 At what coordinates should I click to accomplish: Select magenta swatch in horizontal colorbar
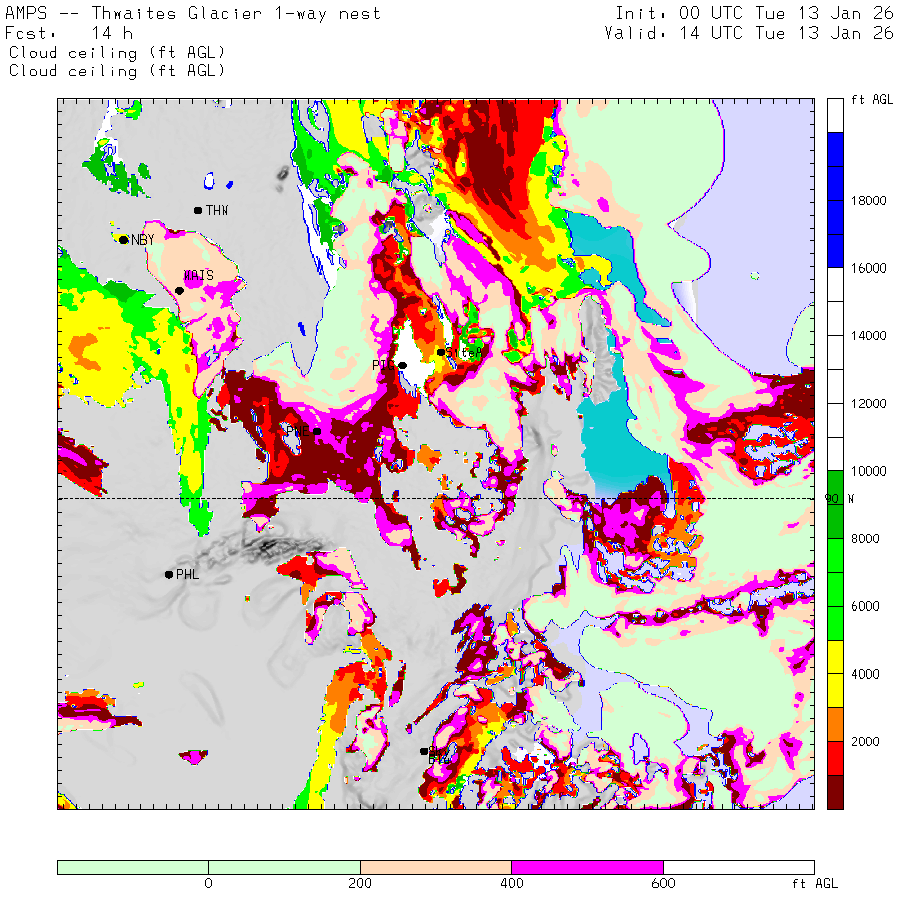[587, 867]
